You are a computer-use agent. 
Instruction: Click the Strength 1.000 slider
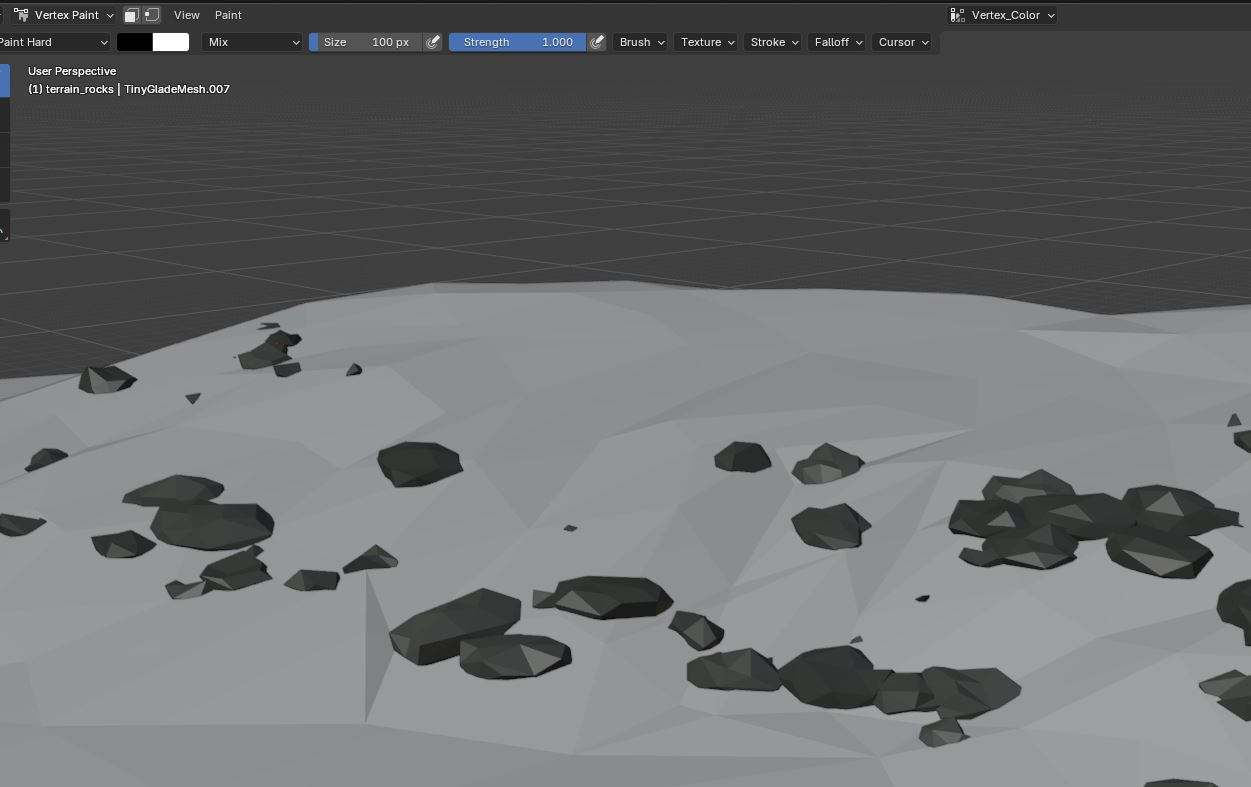(518, 42)
